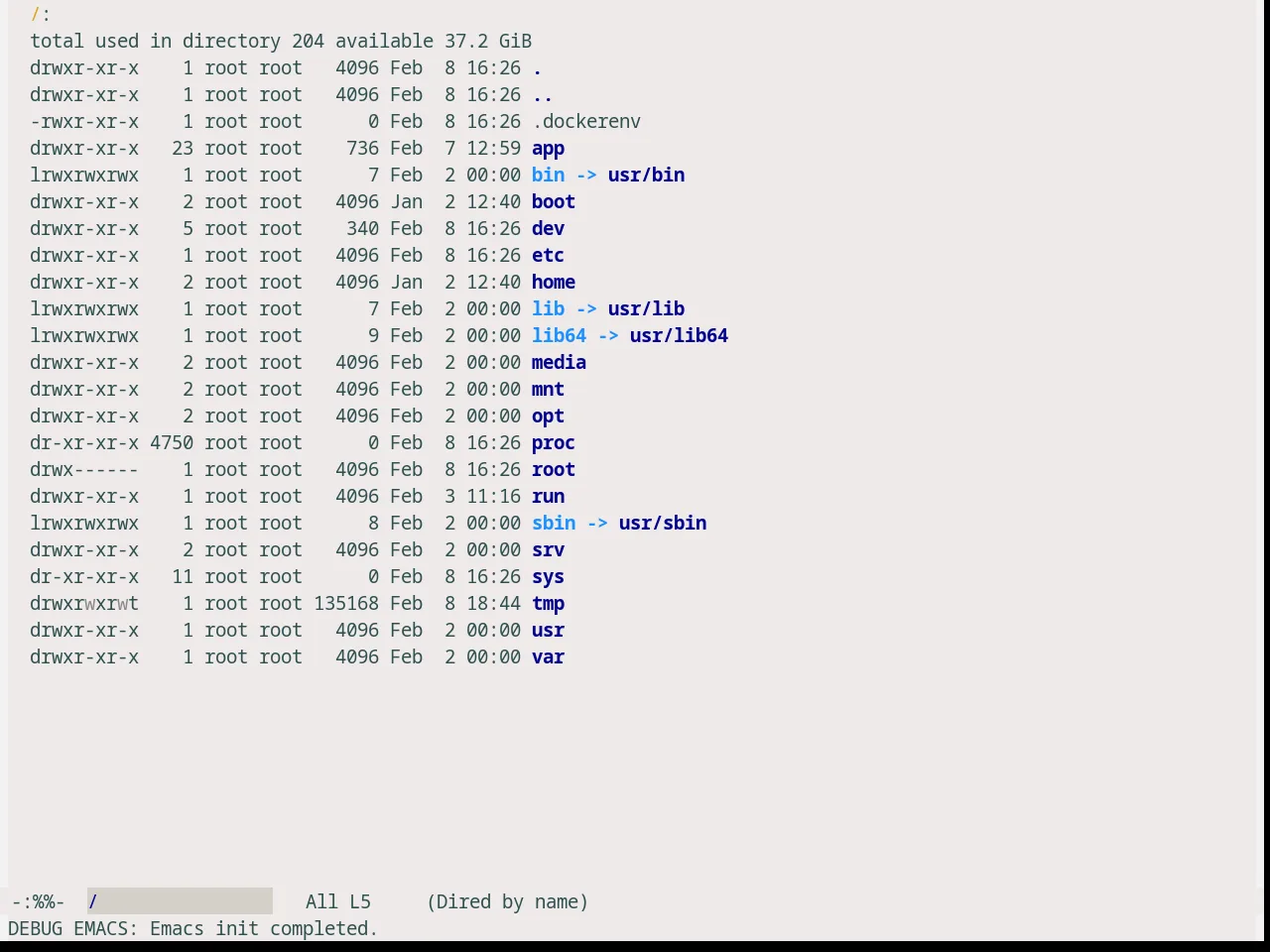Click the 'Feb 3 11:16' date of run

pyautogui.click(x=455, y=497)
